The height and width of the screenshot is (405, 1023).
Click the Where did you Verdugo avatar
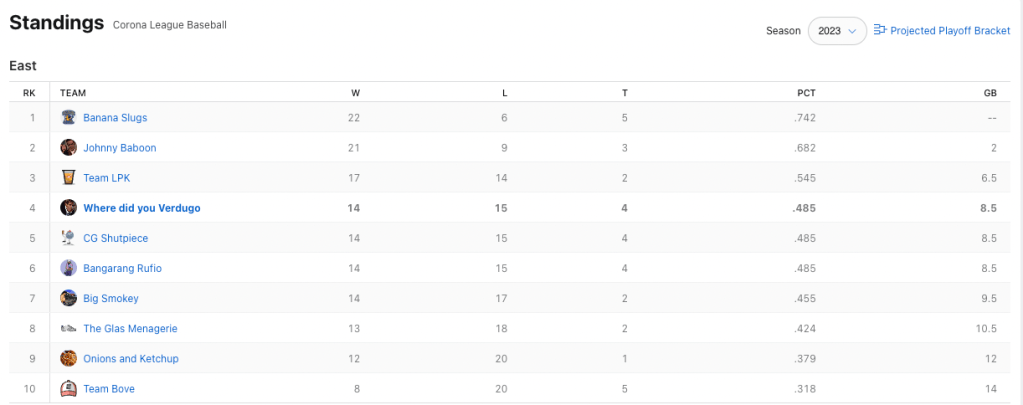pyautogui.click(x=69, y=208)
